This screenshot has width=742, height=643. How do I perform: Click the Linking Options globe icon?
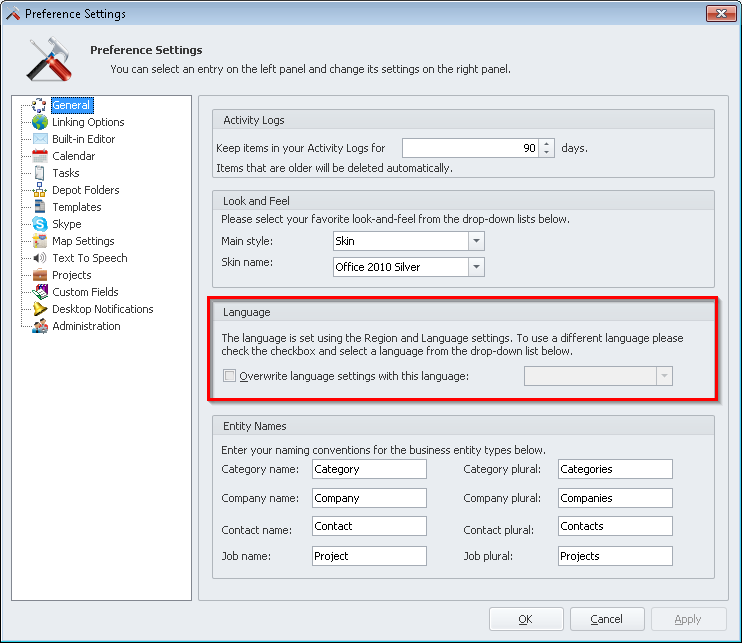pos(40,122)
